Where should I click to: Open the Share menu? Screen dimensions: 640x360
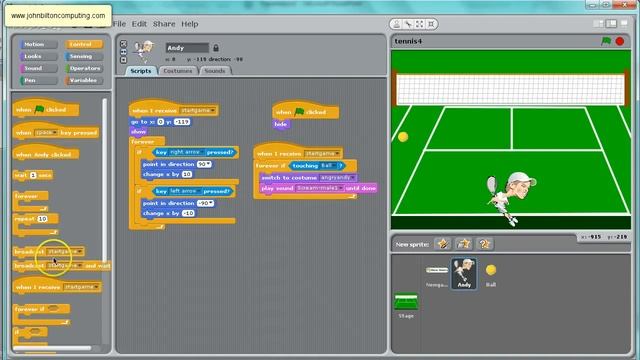pyautogui.click(x=164, y=24)
